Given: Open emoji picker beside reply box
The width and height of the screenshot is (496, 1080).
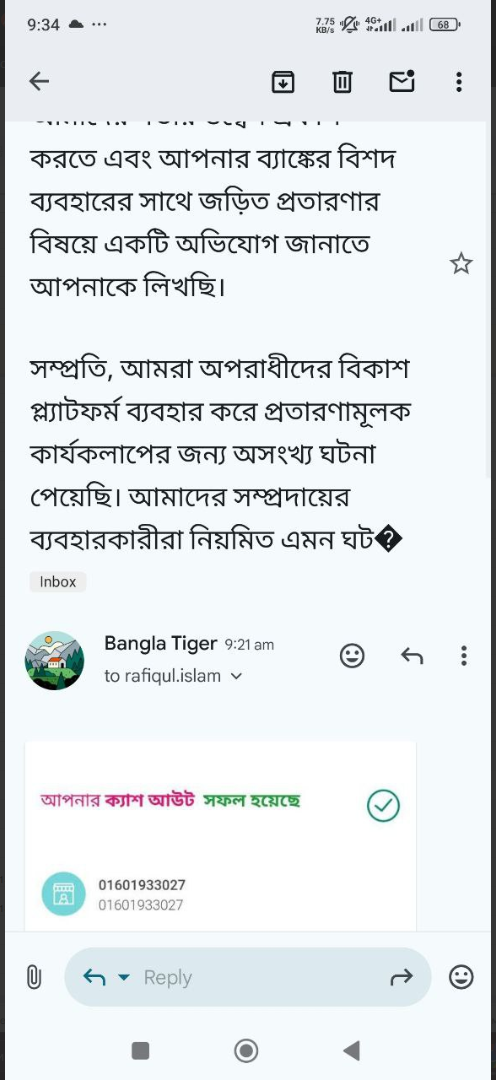Looking at the screenshot, I should tap(461, 977).
